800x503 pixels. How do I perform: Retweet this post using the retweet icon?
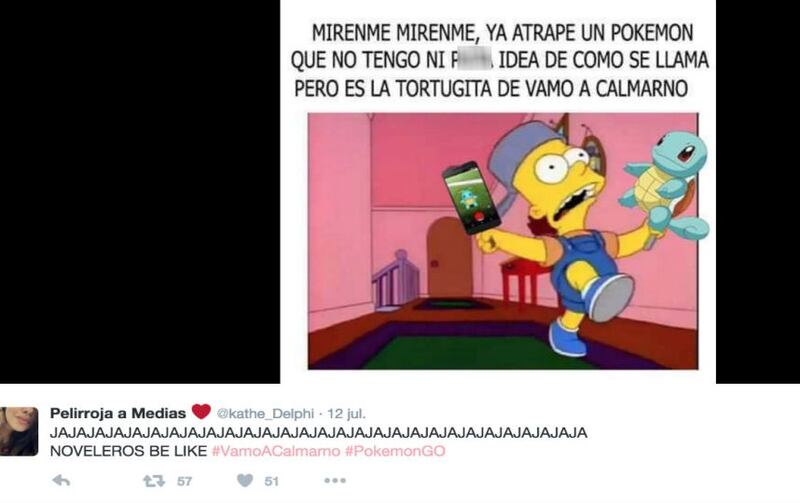click(154, 481)
